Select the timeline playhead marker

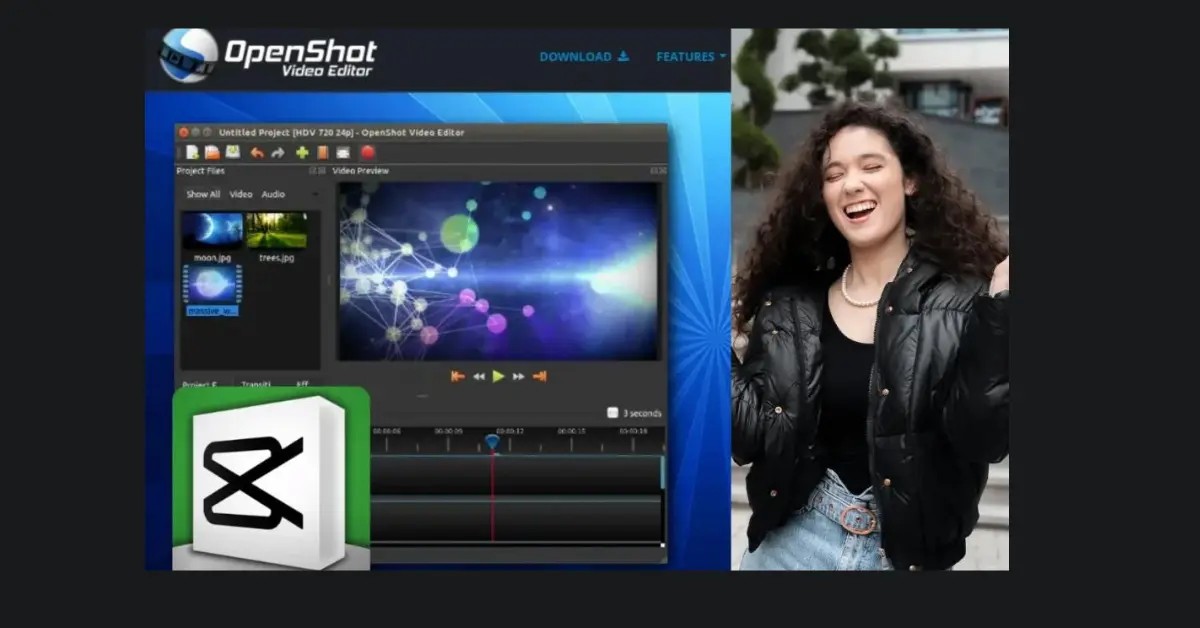(490, 441)
